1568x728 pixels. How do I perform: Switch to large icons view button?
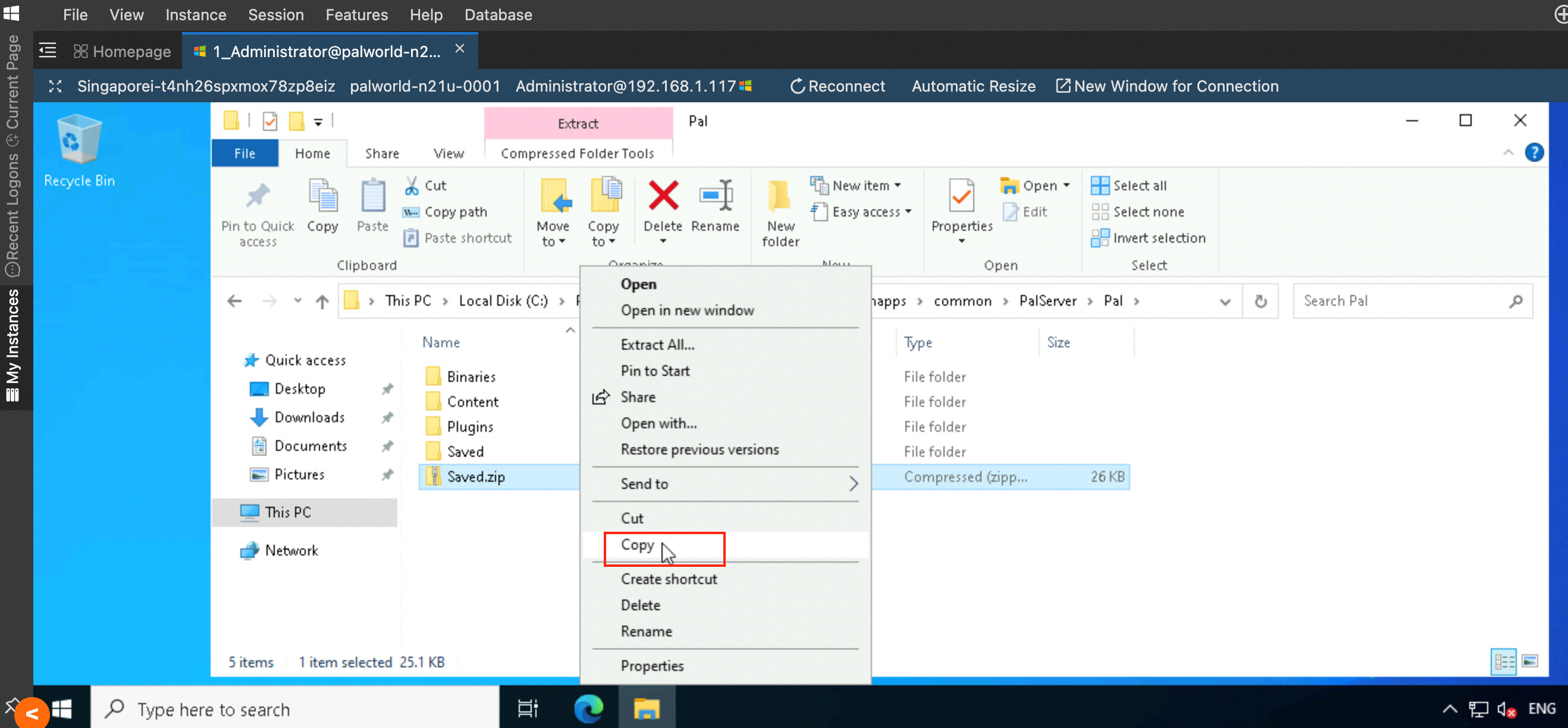[1531, 661]
